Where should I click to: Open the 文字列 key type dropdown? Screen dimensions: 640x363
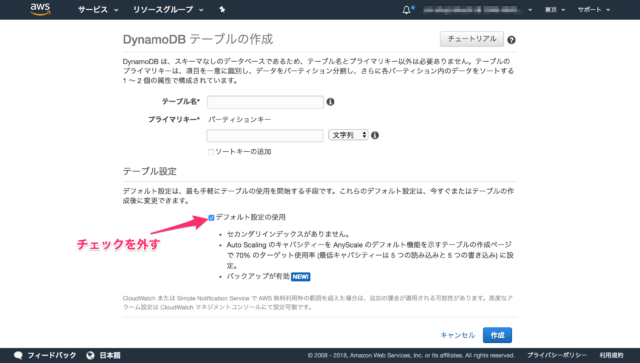348,135
